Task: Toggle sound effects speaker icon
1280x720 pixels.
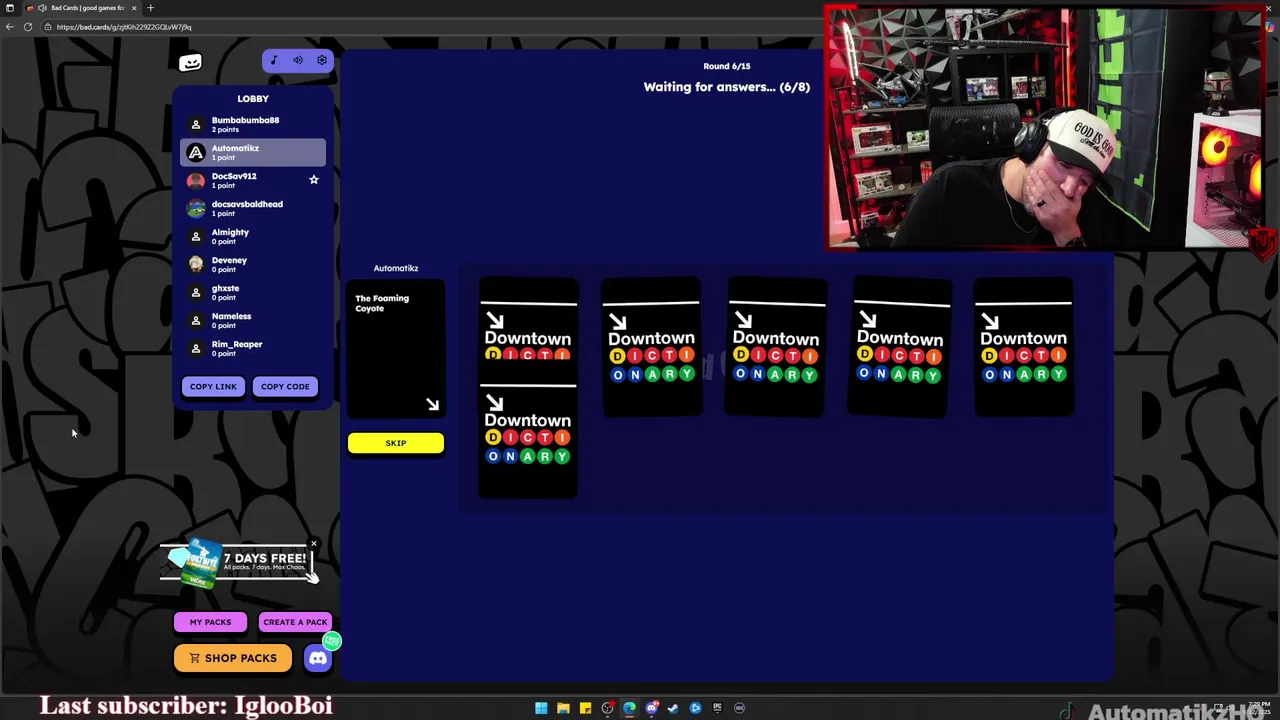Action: tap(297, 60)
